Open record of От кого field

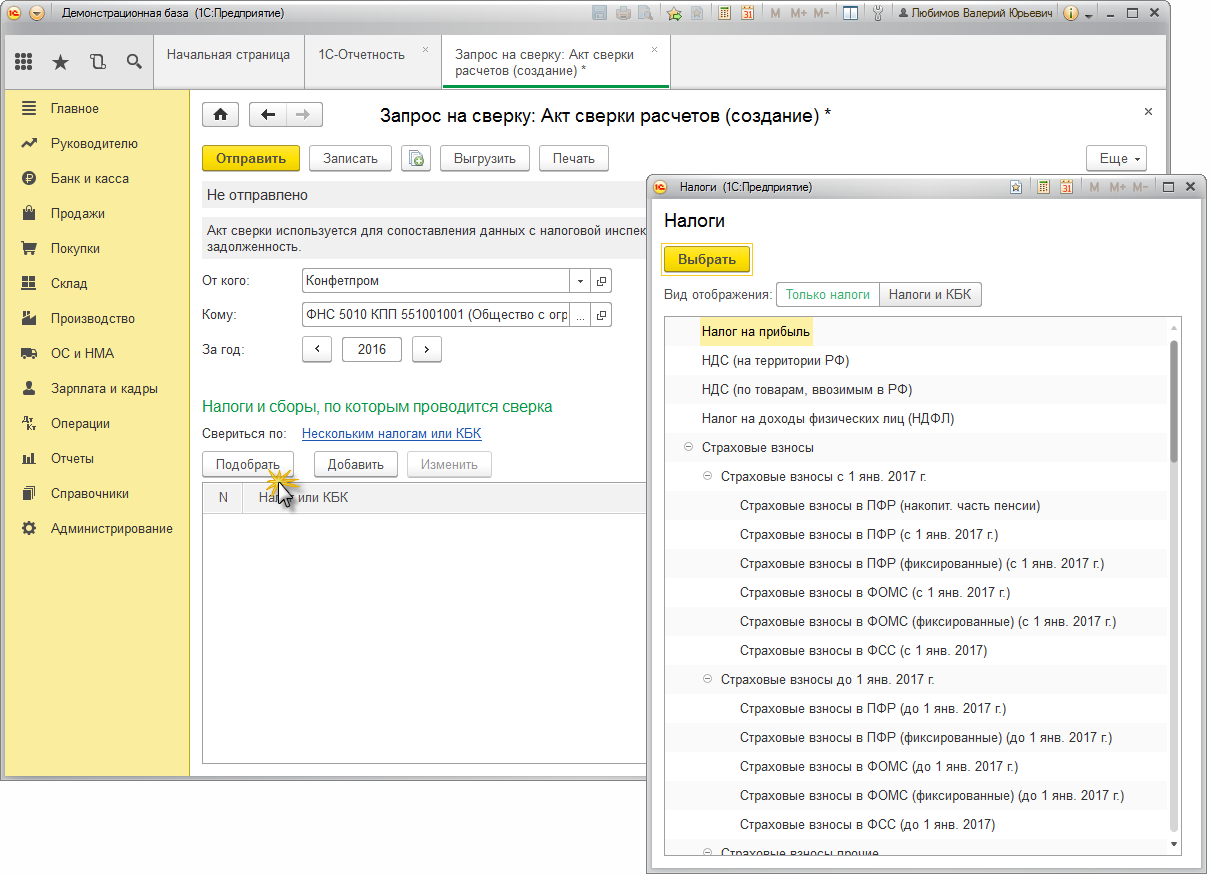click(601, 281)
